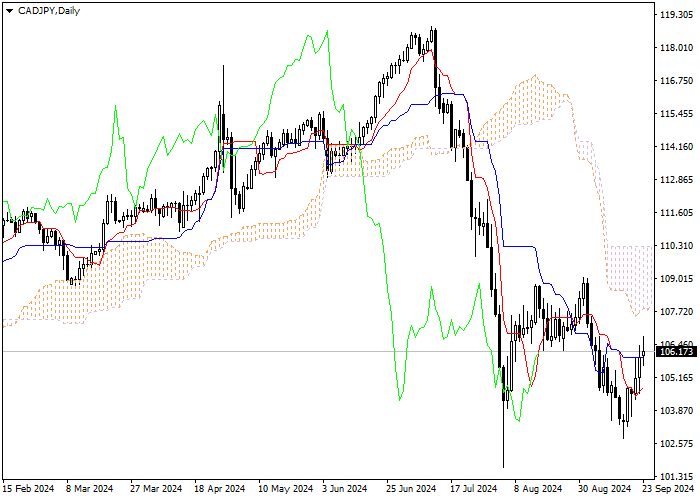Click date label 3 Jun 2024

click(345, 489)
